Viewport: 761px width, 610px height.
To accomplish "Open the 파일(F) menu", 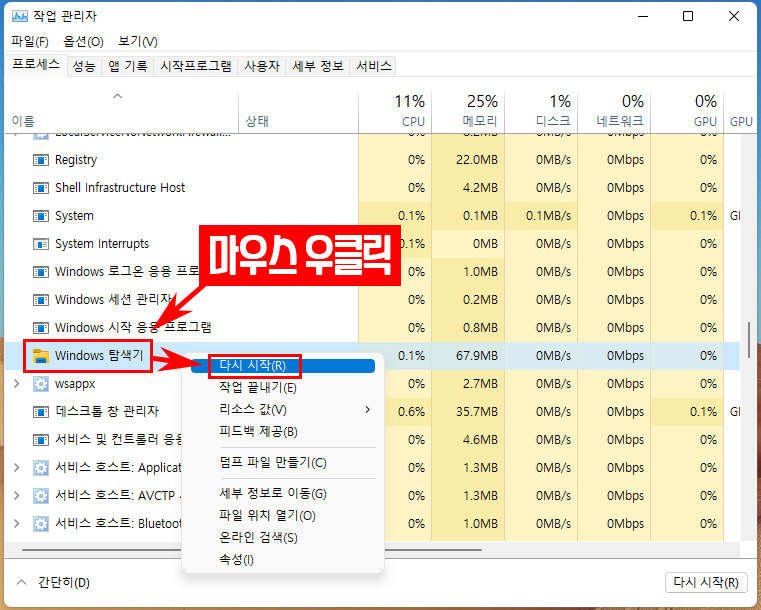I will click(30, 42).
